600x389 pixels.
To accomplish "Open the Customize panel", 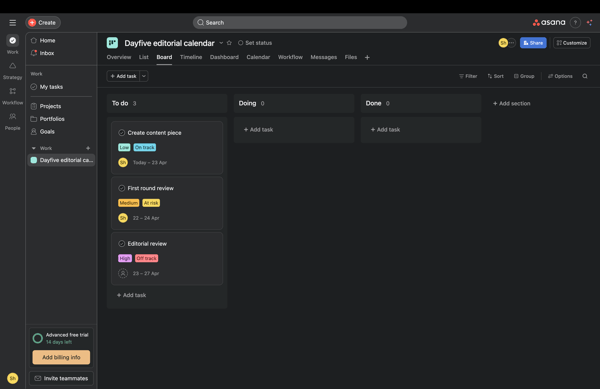I will [x=572, y=43].
